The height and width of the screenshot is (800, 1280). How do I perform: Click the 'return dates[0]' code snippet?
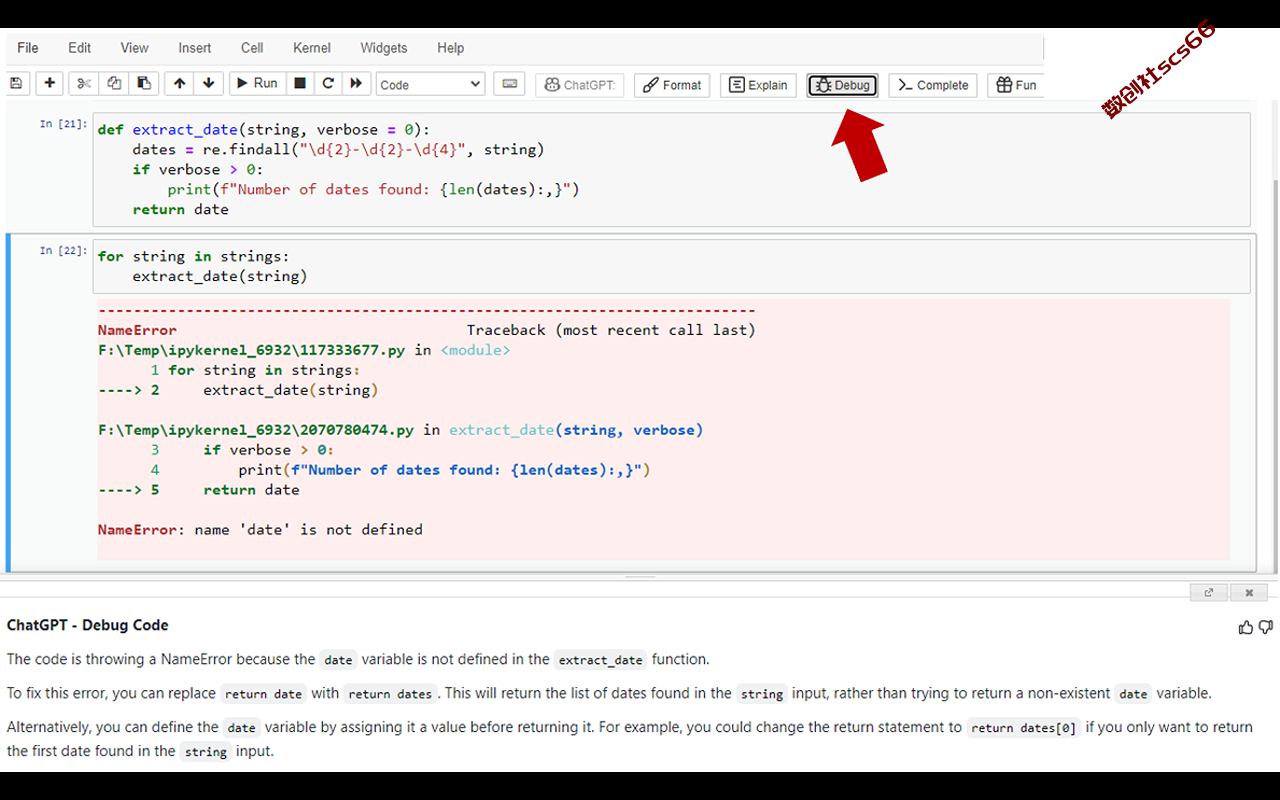point(1023,728)
